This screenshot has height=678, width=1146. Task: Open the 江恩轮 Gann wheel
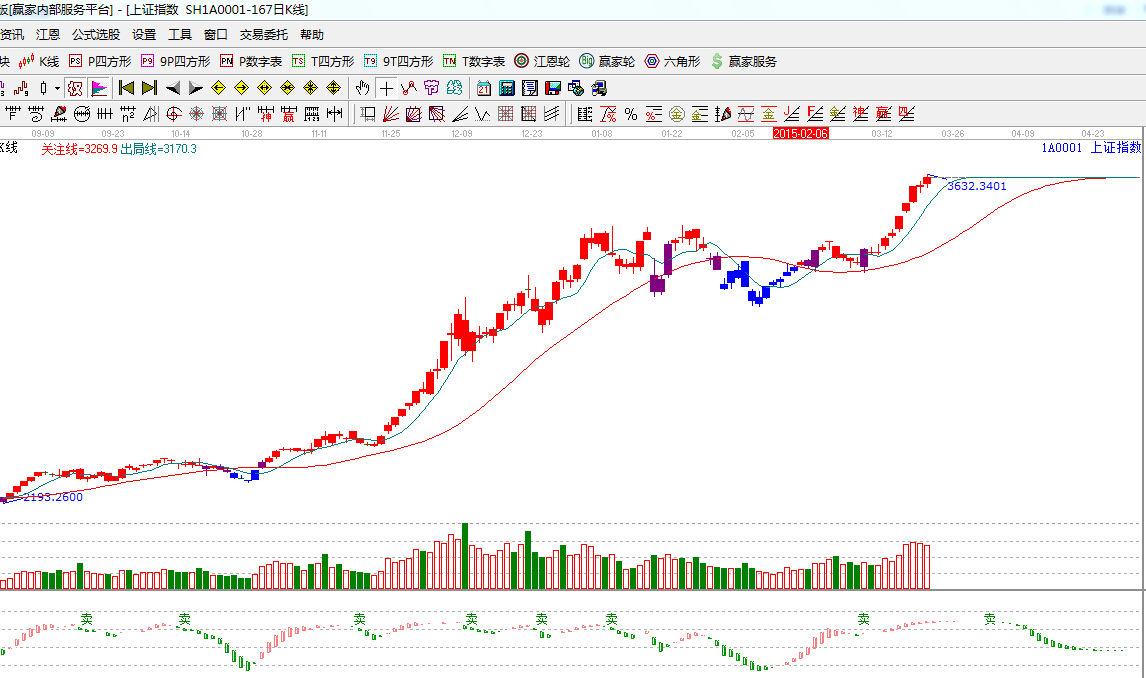point(542,61)
